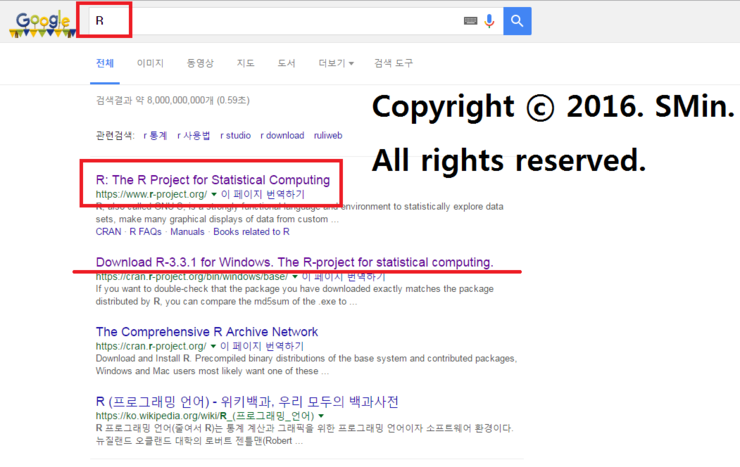Open Download R-3.3.1 for Windows result

tap(294, 262)
